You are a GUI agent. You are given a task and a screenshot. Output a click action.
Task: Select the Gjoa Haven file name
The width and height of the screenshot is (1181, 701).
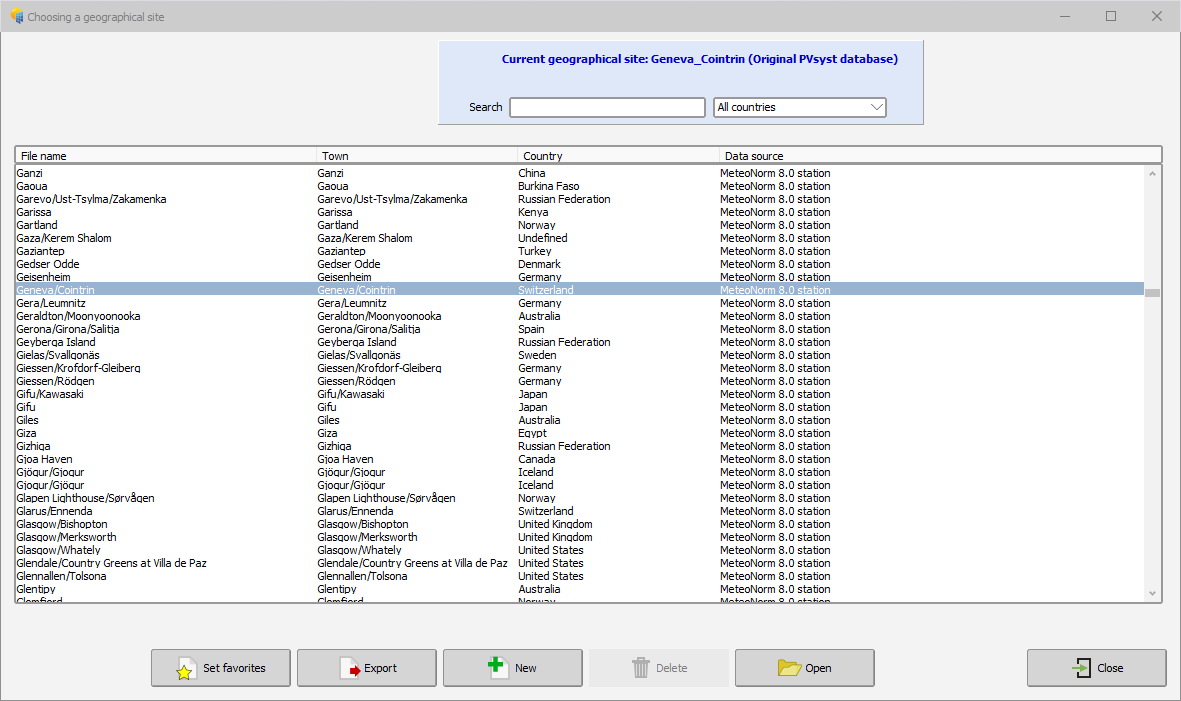click(44, 459)
